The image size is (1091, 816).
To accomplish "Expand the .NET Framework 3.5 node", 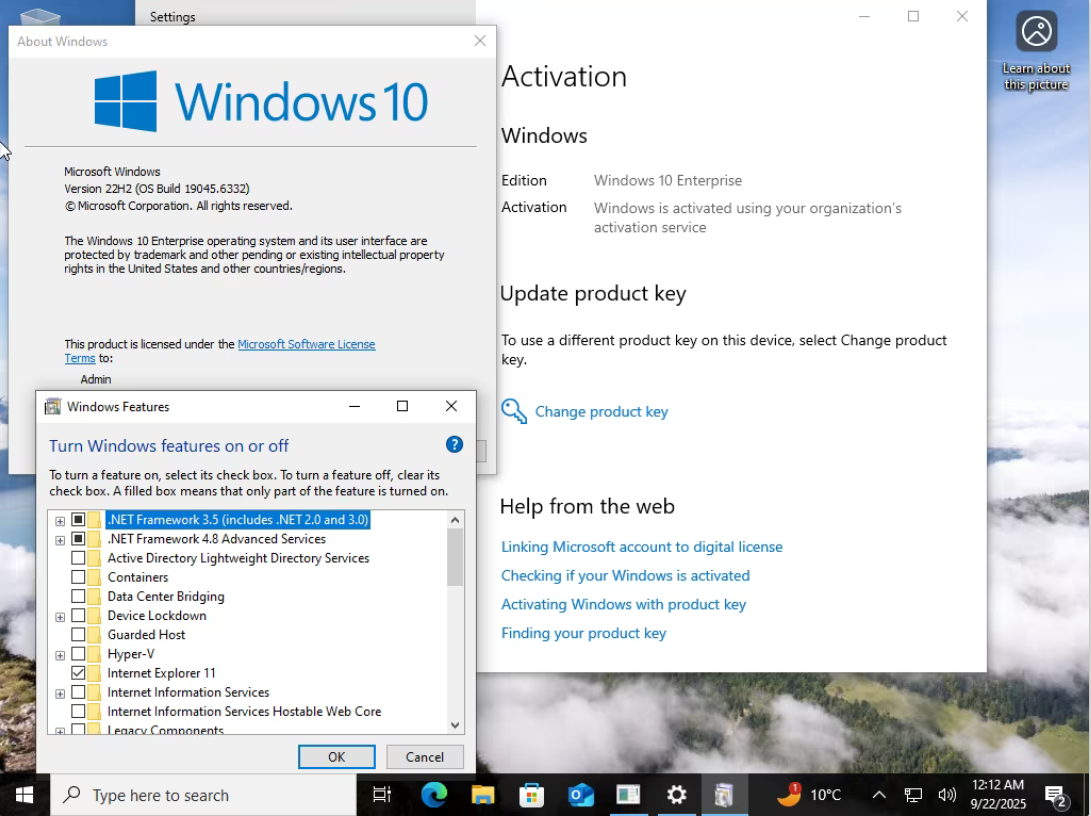I will point(60,520).
